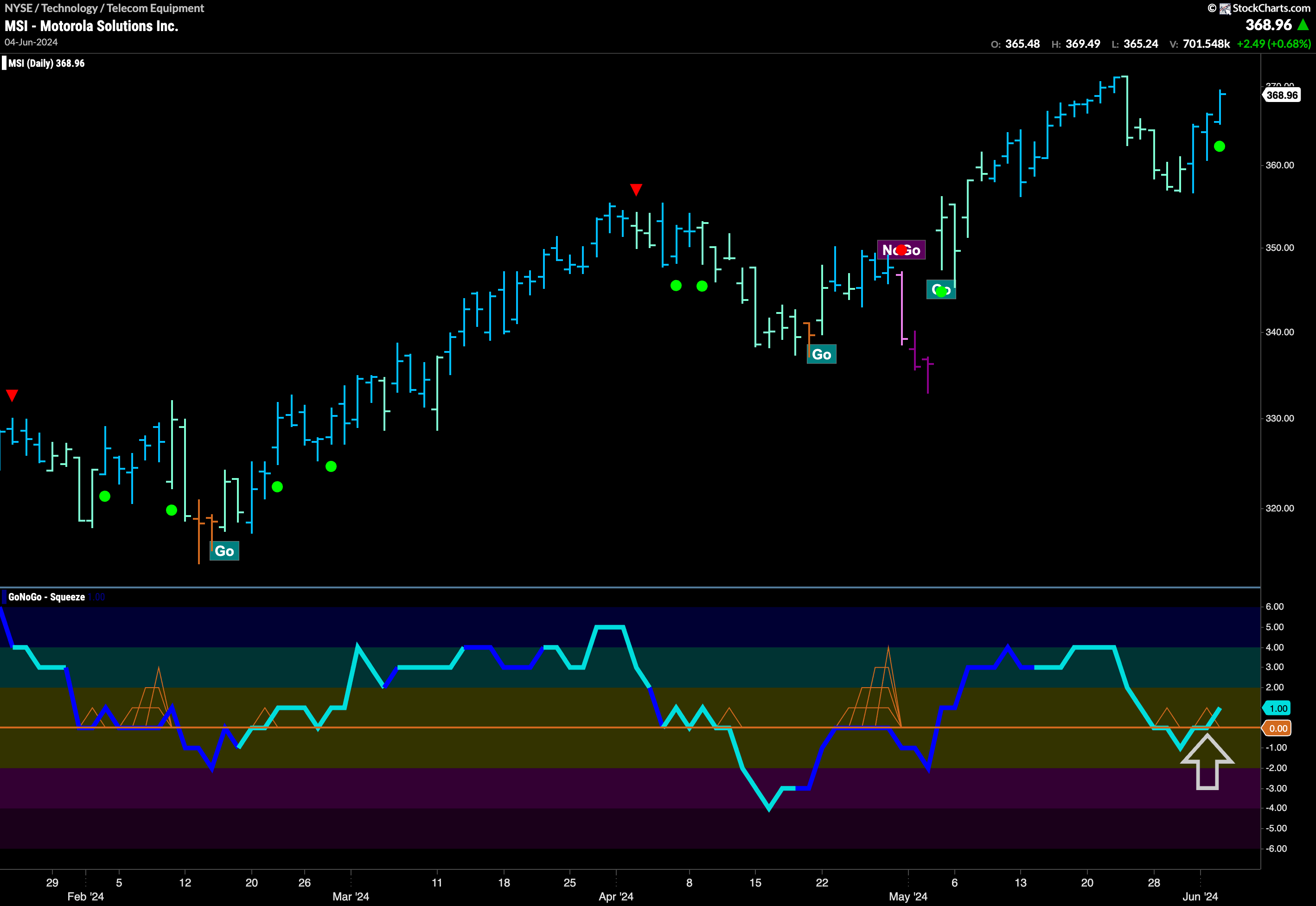
Task: Click the -2.00 oscillator axis label
Action: click(1276, 768)
